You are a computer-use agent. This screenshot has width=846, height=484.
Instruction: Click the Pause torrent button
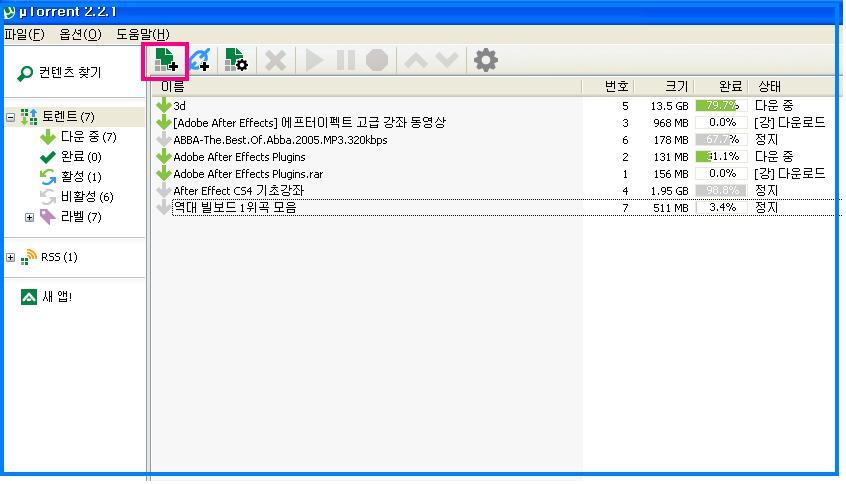tap(346, 60)
